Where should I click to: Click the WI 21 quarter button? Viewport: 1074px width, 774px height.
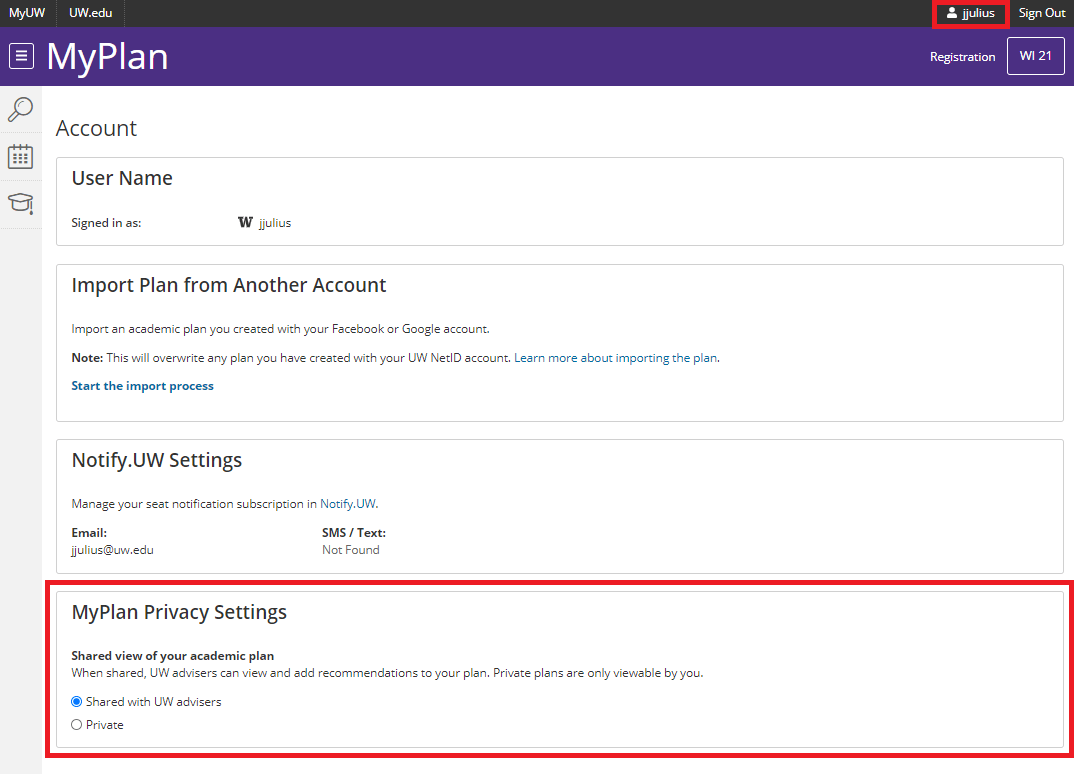[x=1036, y=56]
